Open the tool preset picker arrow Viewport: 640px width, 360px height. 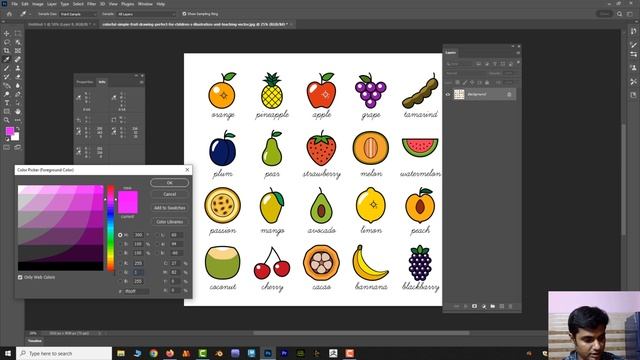30,14
